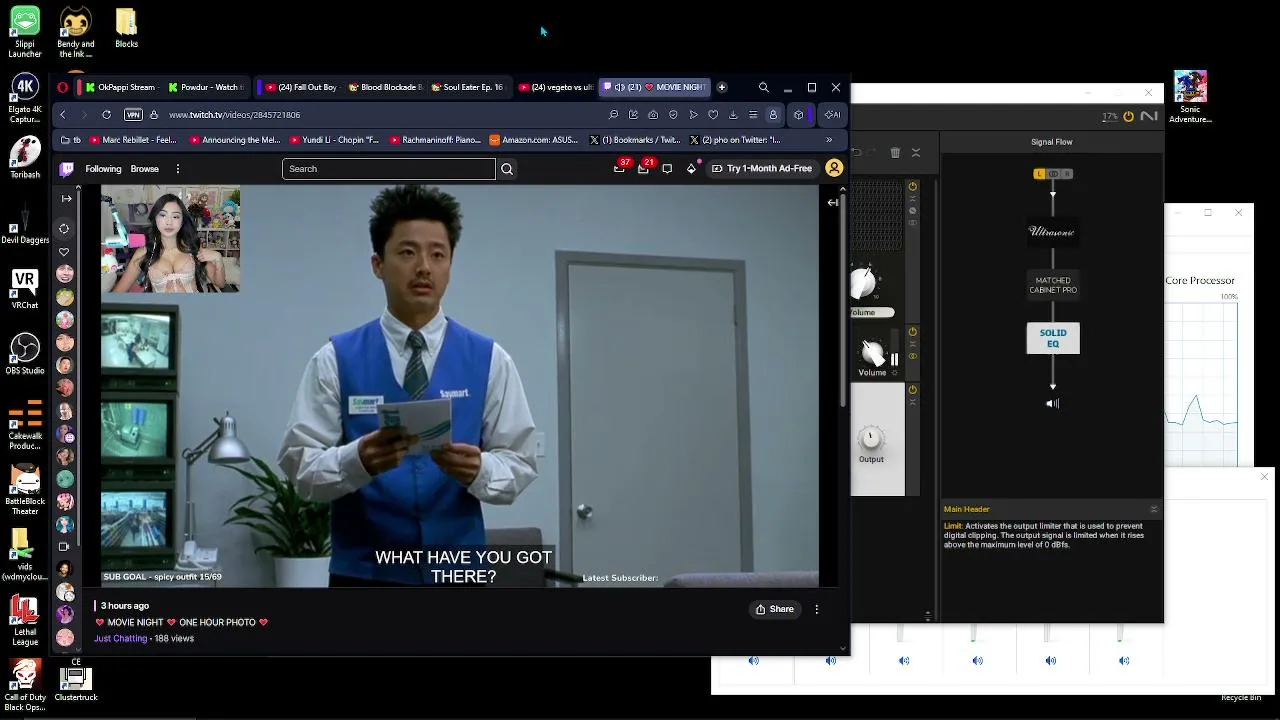Go back one page in the browser
1280x720 pixels.
click(x=63, y=115)
